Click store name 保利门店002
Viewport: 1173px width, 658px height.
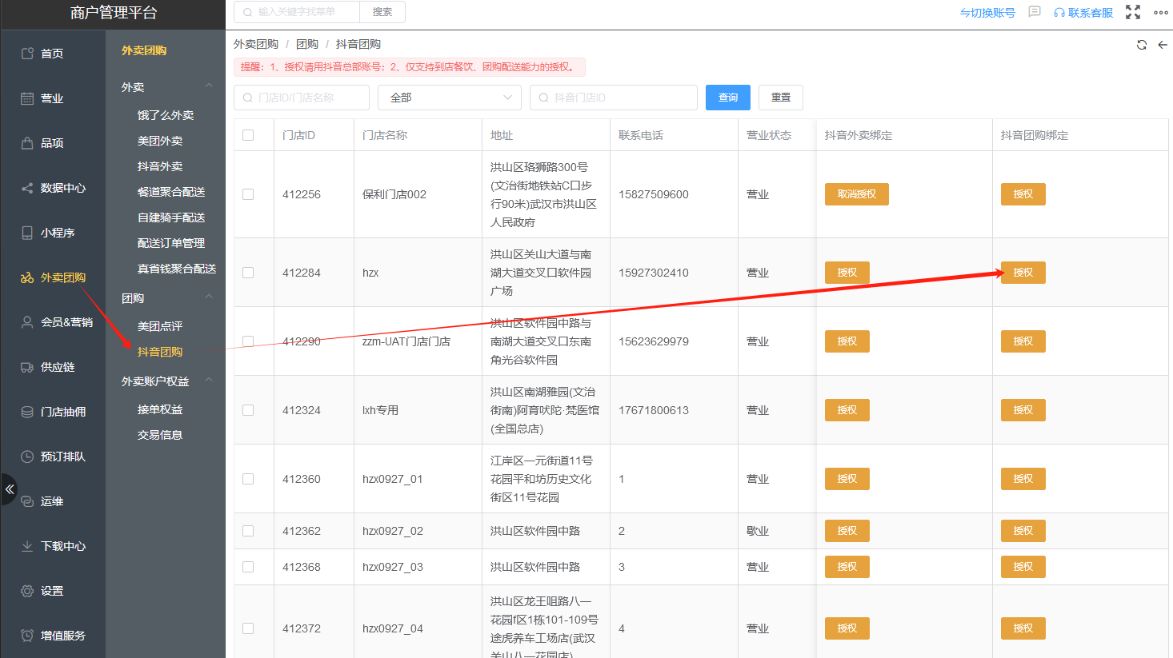coord(394,194)
